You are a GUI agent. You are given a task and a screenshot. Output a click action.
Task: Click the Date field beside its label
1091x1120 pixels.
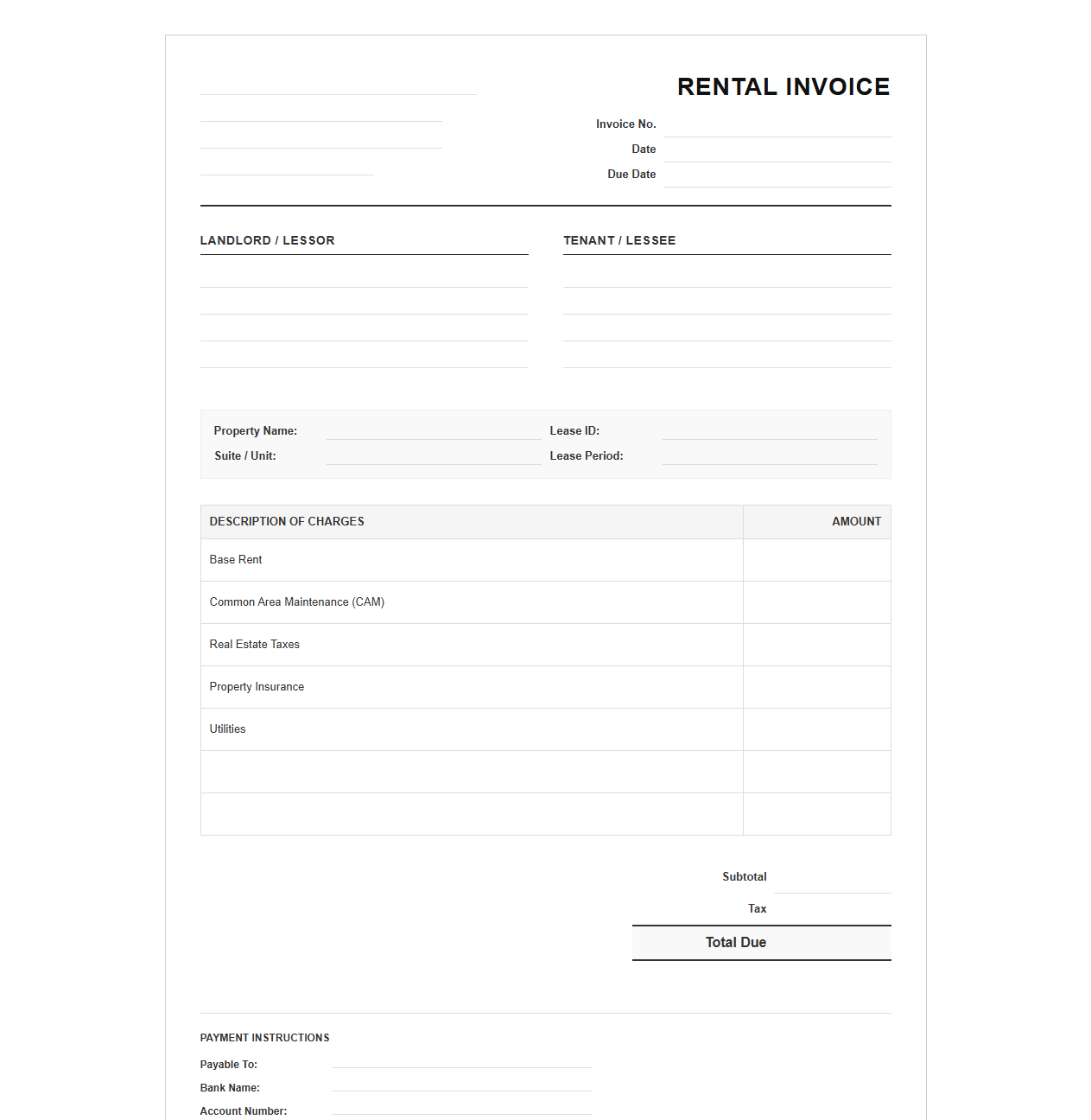click(777, 150)
